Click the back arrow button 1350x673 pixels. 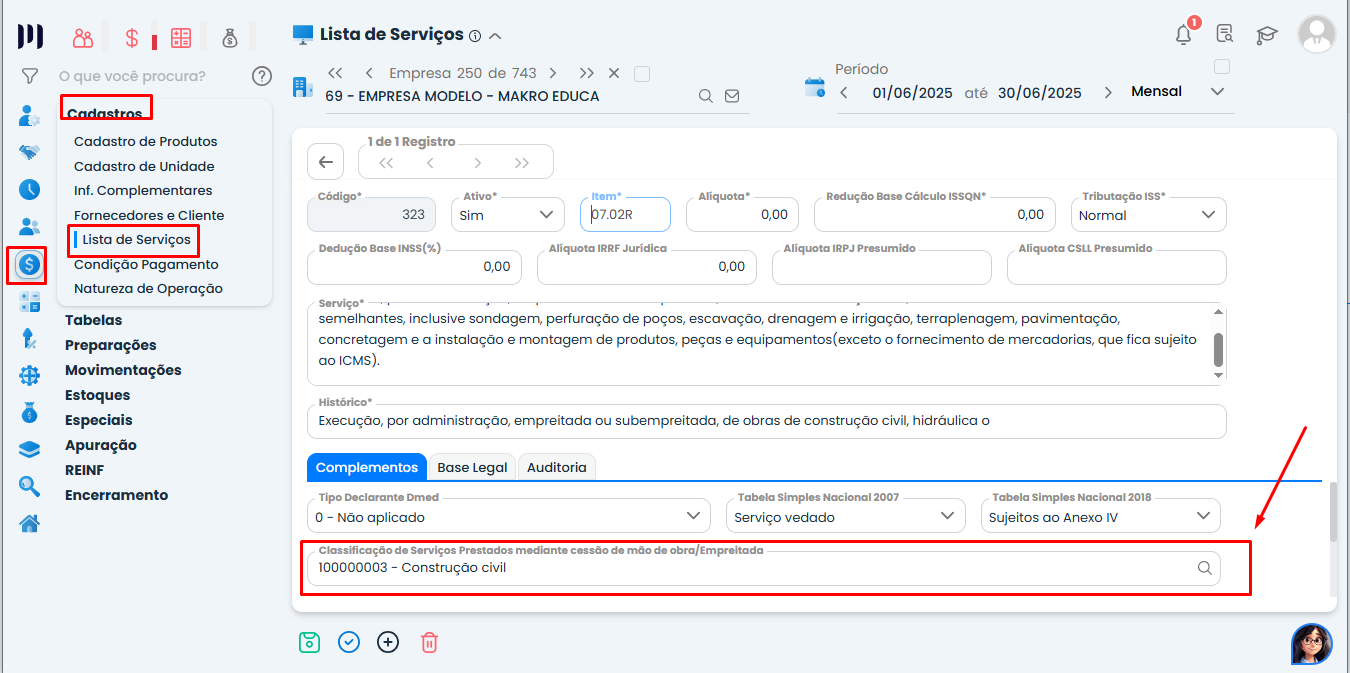point(325,162)
